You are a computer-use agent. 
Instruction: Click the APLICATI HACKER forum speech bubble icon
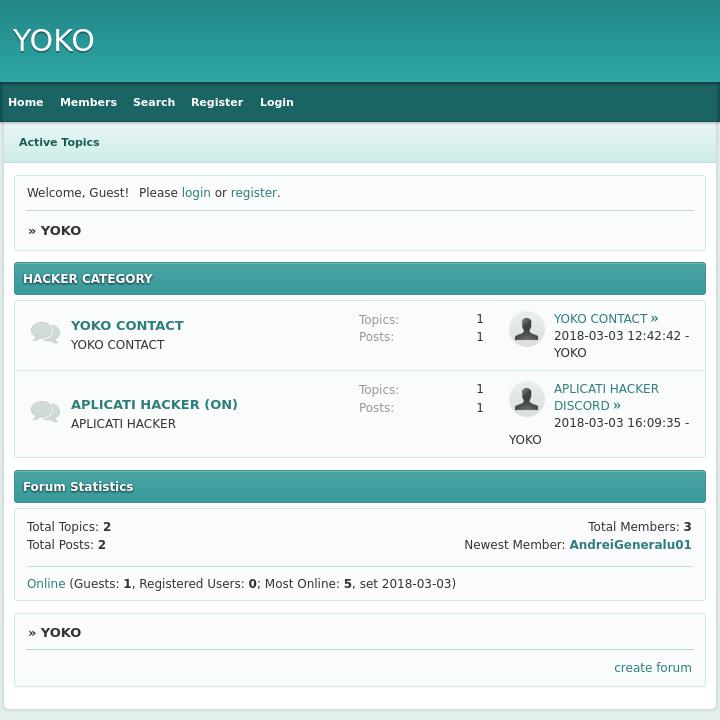pyautogui.click(x=45, y=411)
